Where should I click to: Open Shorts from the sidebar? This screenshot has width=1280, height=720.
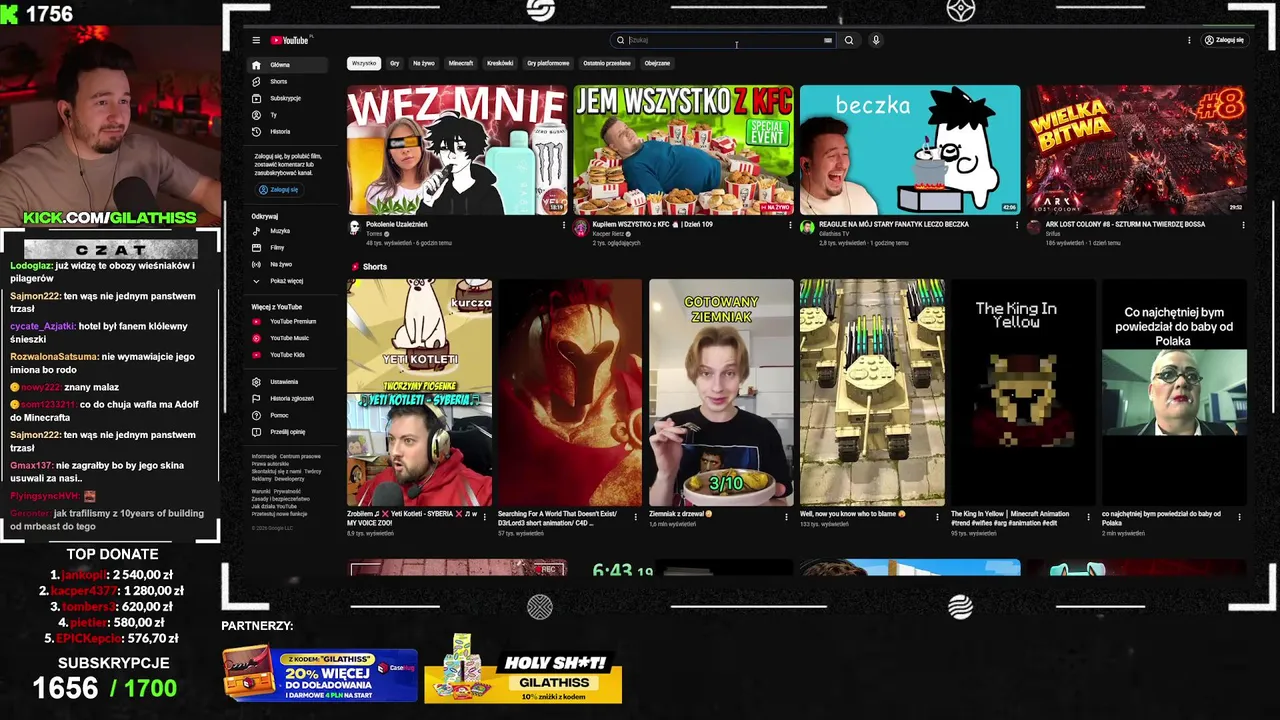tap(288, 81)
